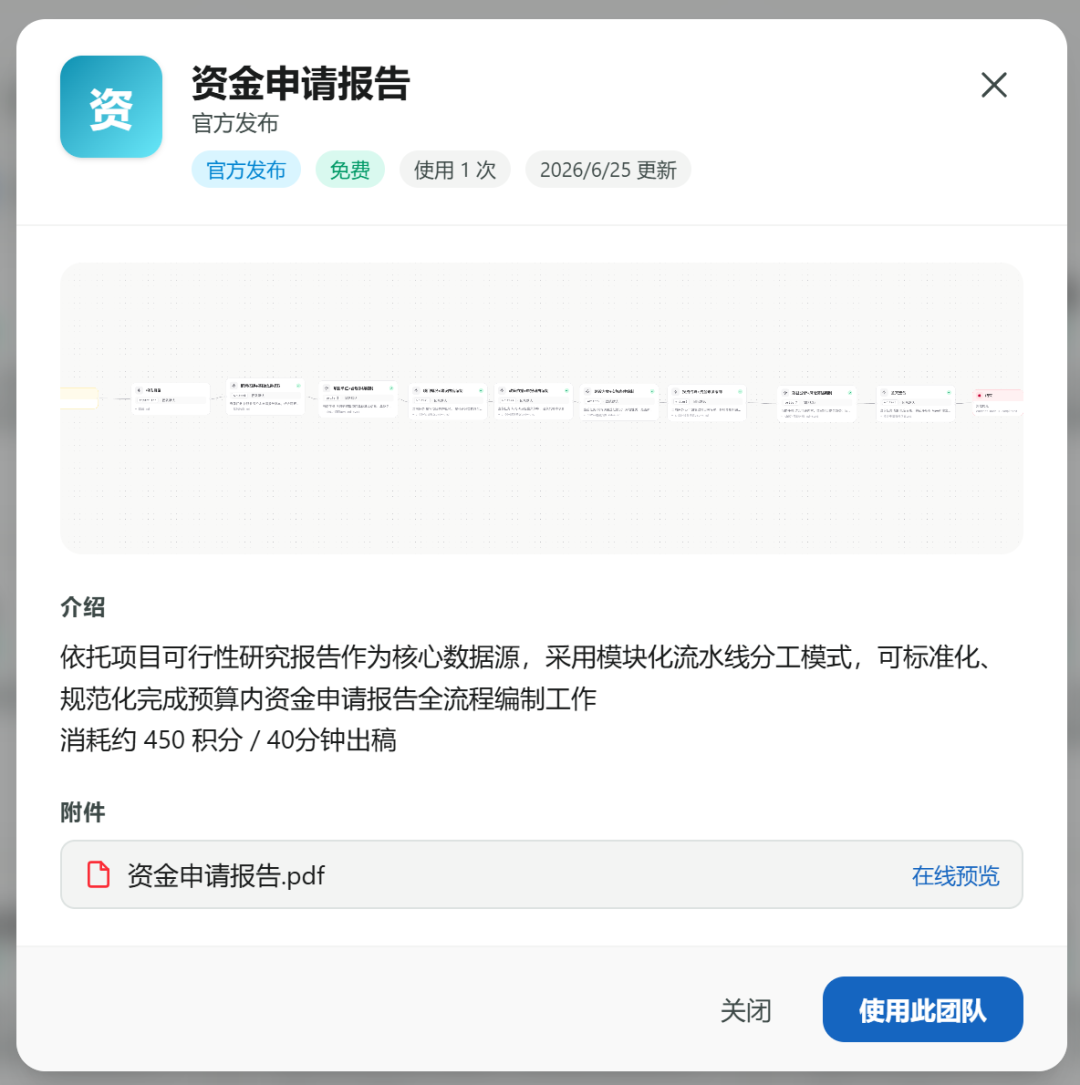Click the 关闭 button
Screen dimensions: 1080x1085
(x=746, y=1010)
